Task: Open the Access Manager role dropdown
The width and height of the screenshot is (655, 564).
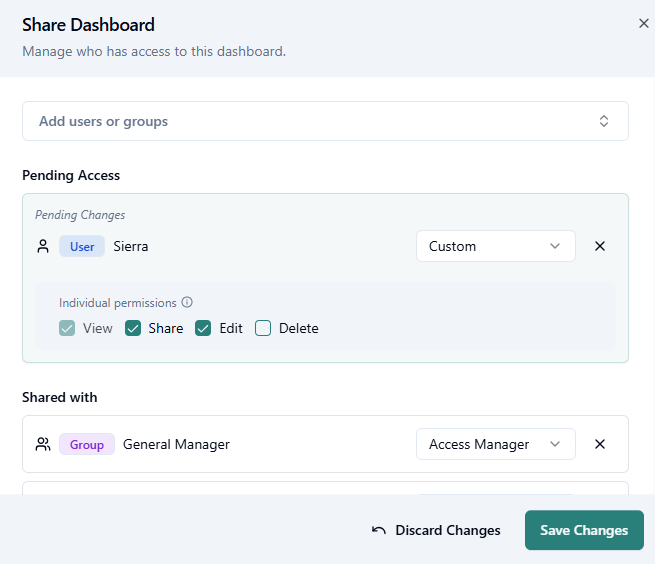Action: coord(495,444)
